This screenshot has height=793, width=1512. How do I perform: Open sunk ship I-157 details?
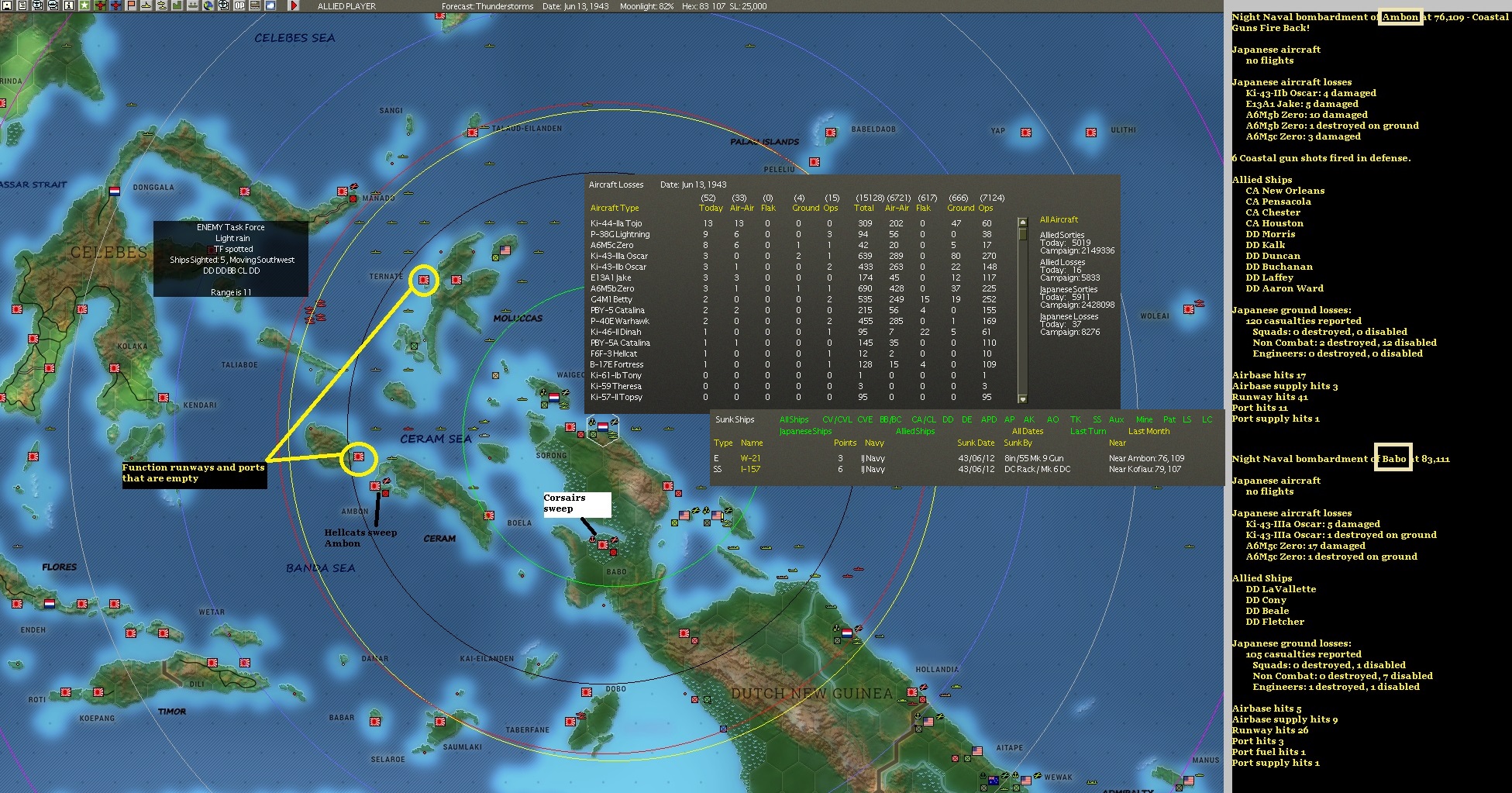point(750,469)
